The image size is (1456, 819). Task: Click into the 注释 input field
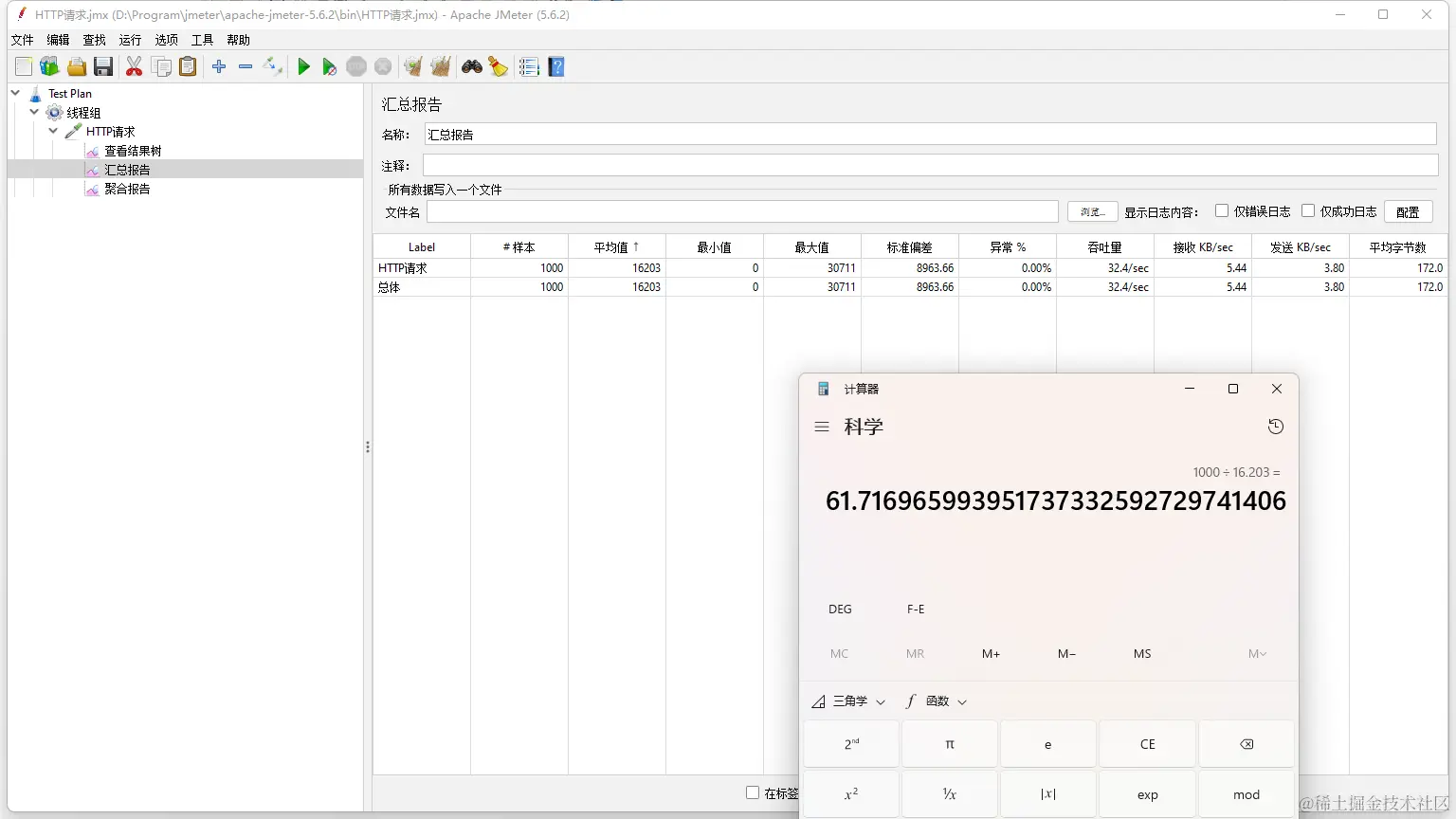point(931,165)
